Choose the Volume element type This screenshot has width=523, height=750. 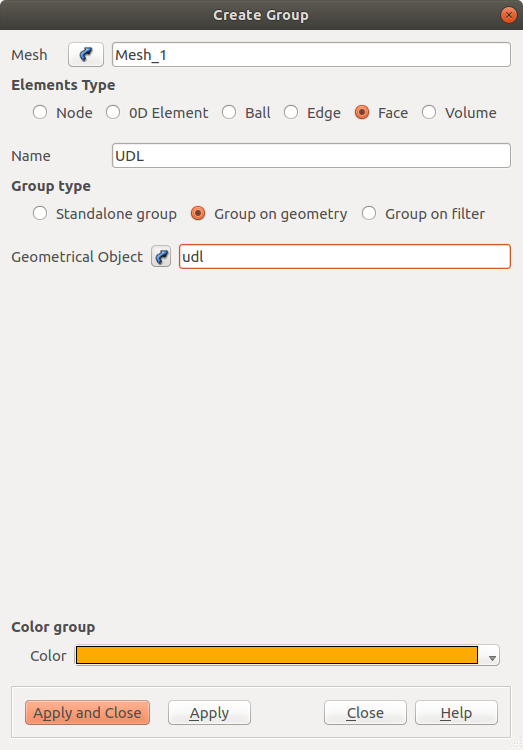coord(429,112)
